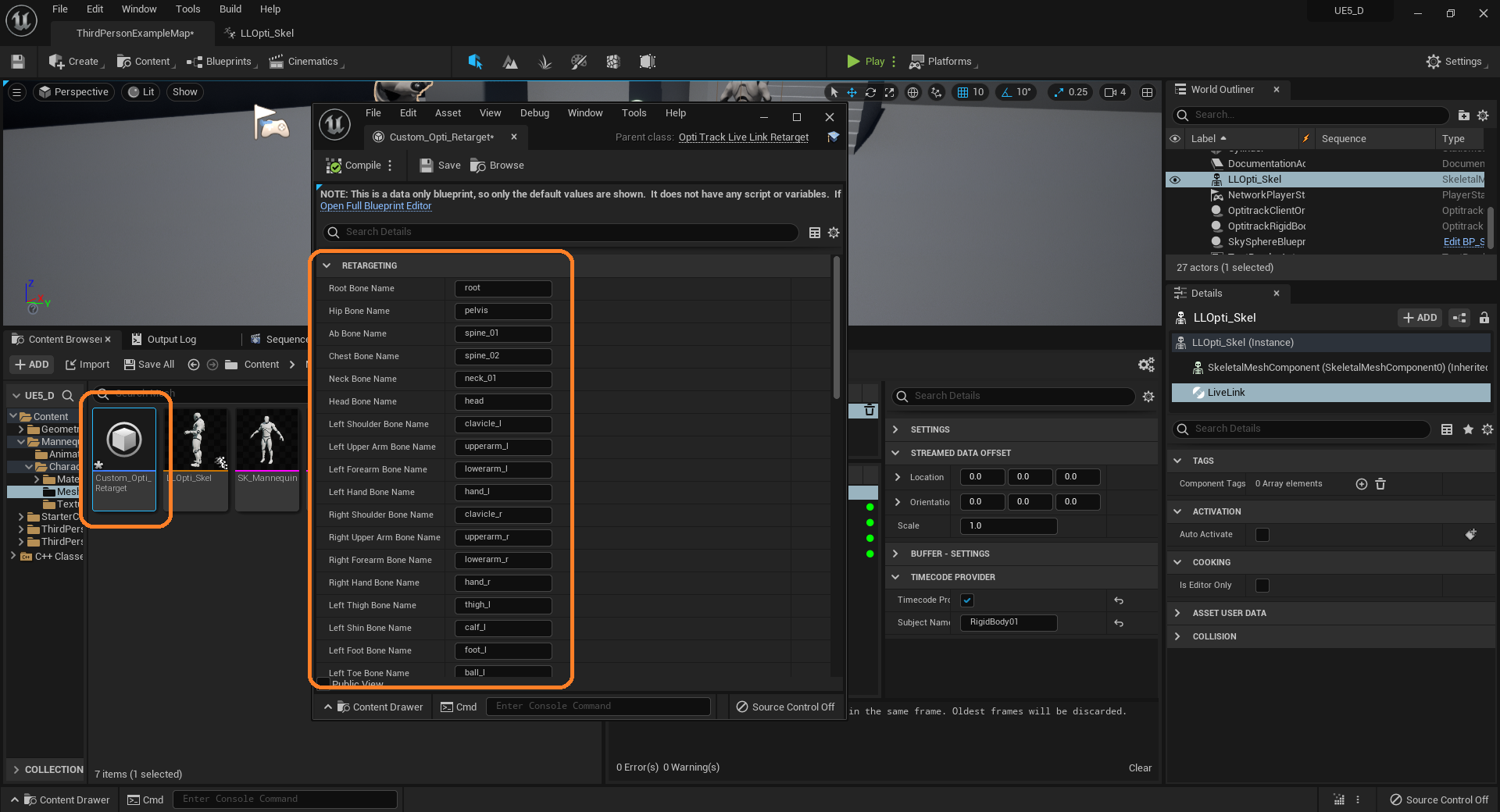The image size is (1500, 812).
Task: Click the Foliage mode icon
Action: [545, 62]
